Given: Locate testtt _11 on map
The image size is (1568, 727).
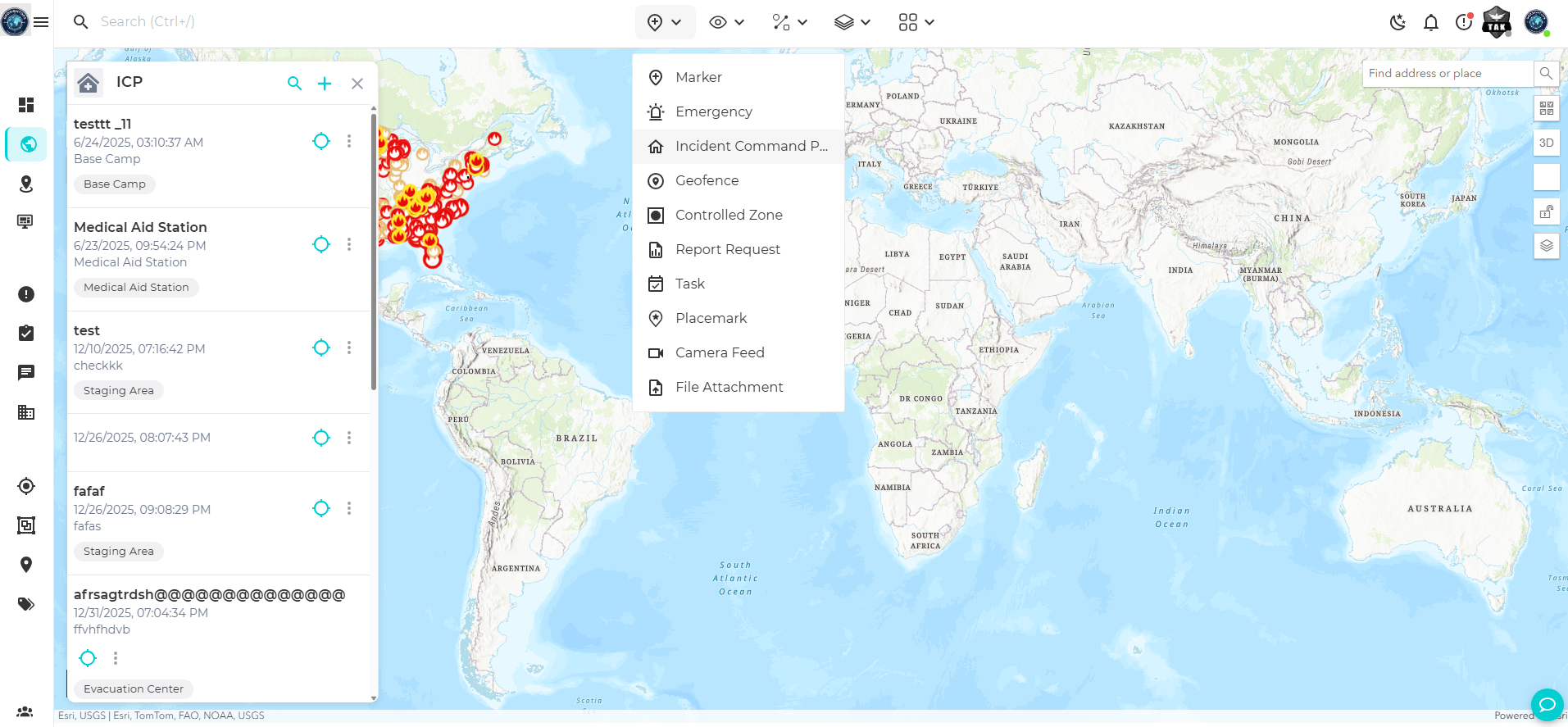Looking at the screenshot, I should tap(321, 141).
